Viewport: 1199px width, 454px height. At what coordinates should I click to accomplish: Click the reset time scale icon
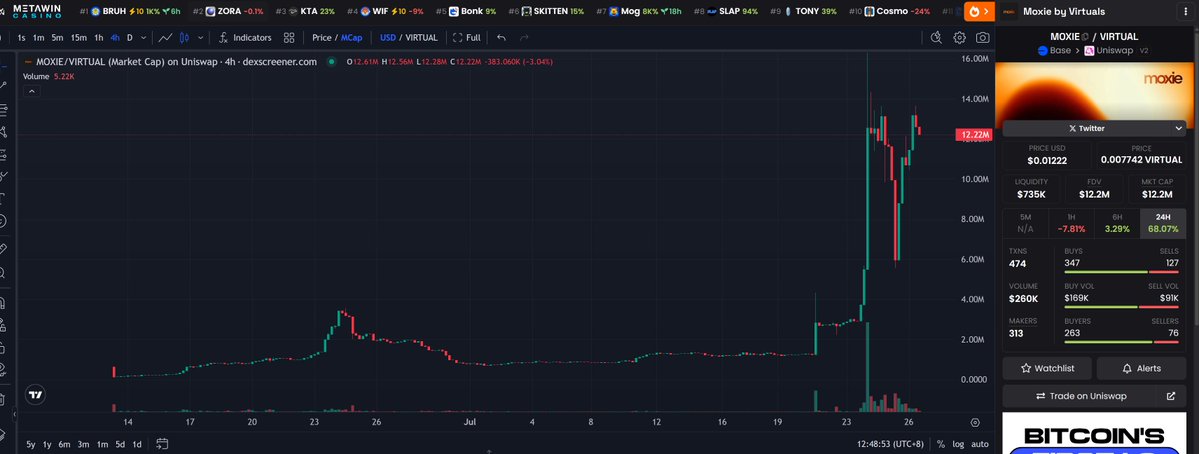975,422
